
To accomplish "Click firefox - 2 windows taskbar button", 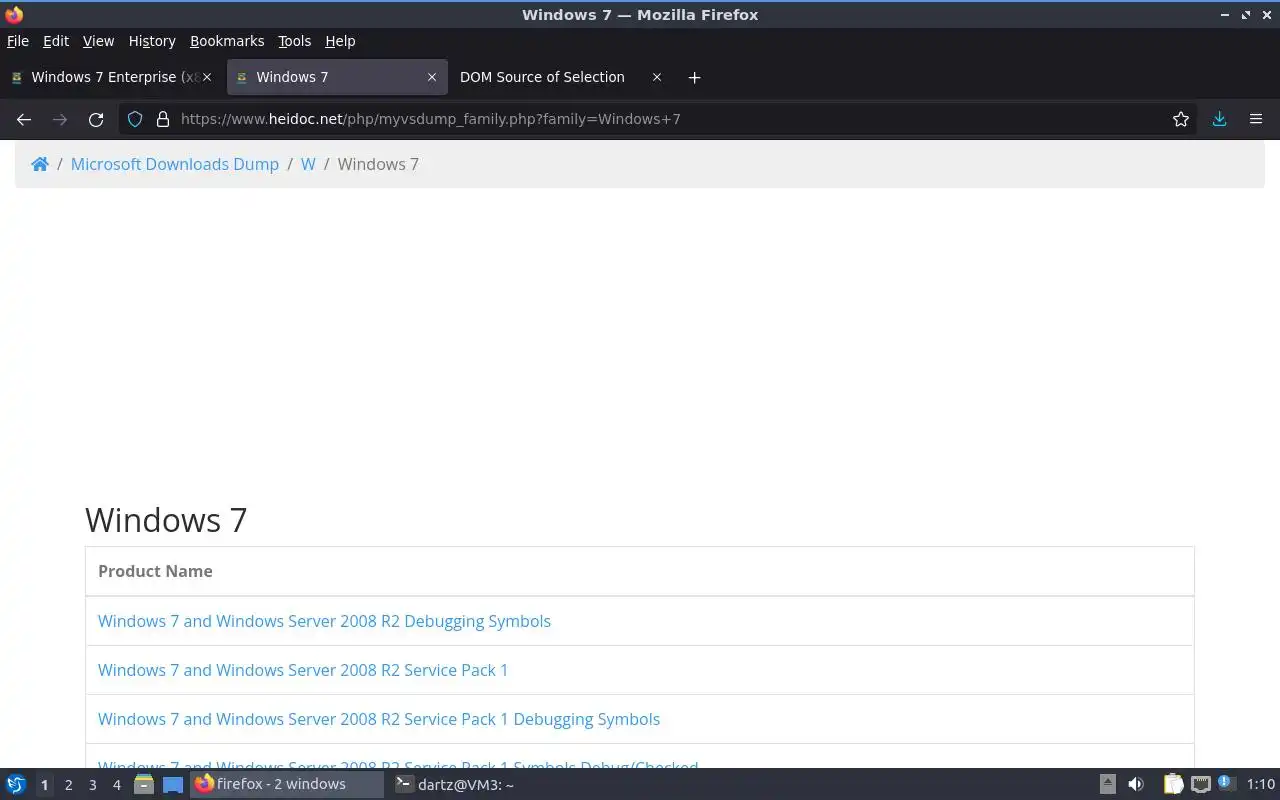I will point(287,784).
